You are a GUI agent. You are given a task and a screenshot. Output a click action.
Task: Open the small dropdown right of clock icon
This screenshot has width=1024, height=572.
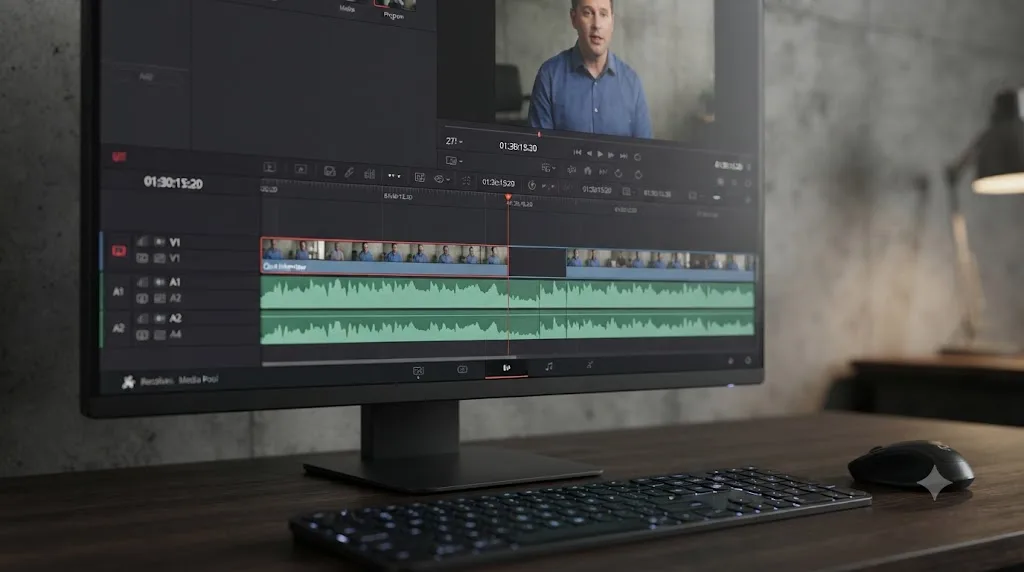click(548, 187)
